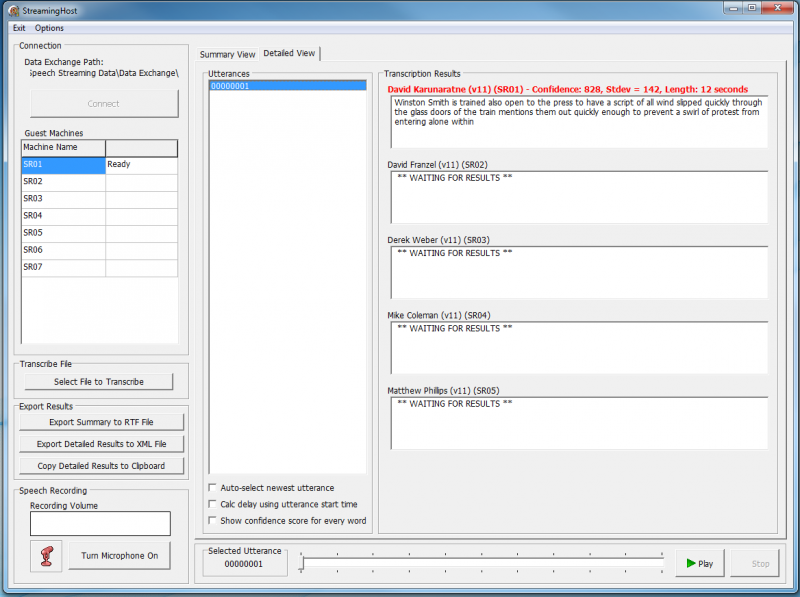Click Export Detailed Results to XML File
Screen dimensions: 800x597
pos(101,444)
